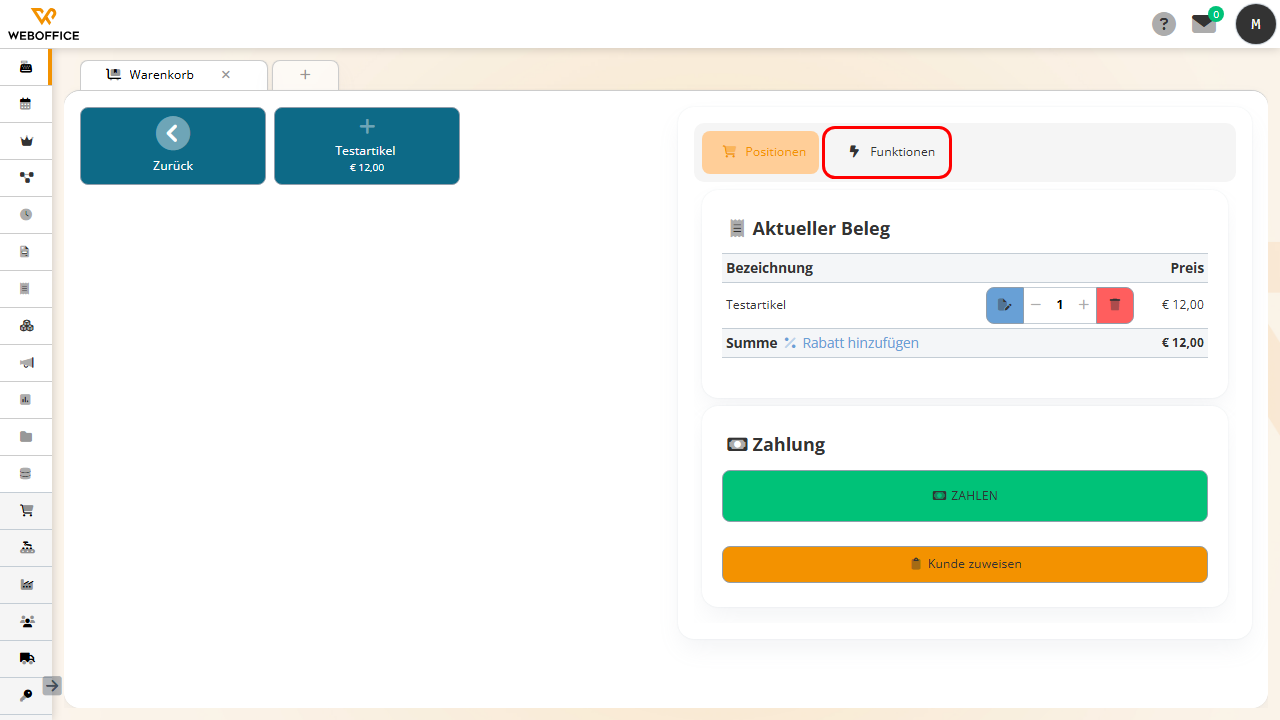Open the clock icon in sidebar
The height and width of the screenshot is (720, 1280).
[26, 214]
